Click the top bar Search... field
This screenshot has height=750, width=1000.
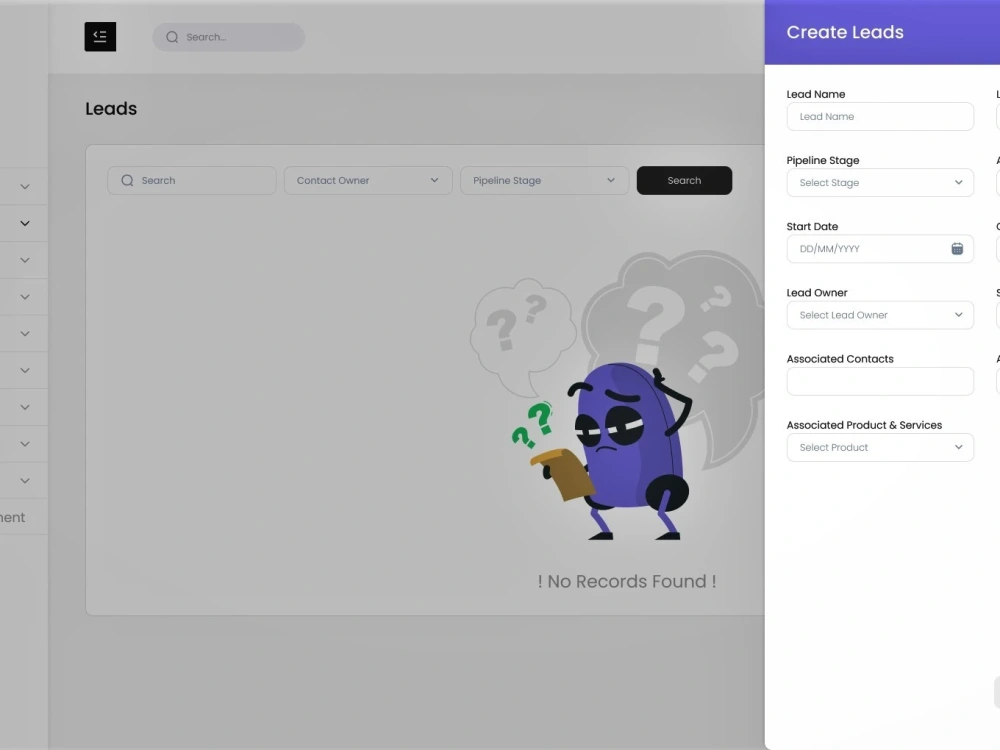pos(228,37)
